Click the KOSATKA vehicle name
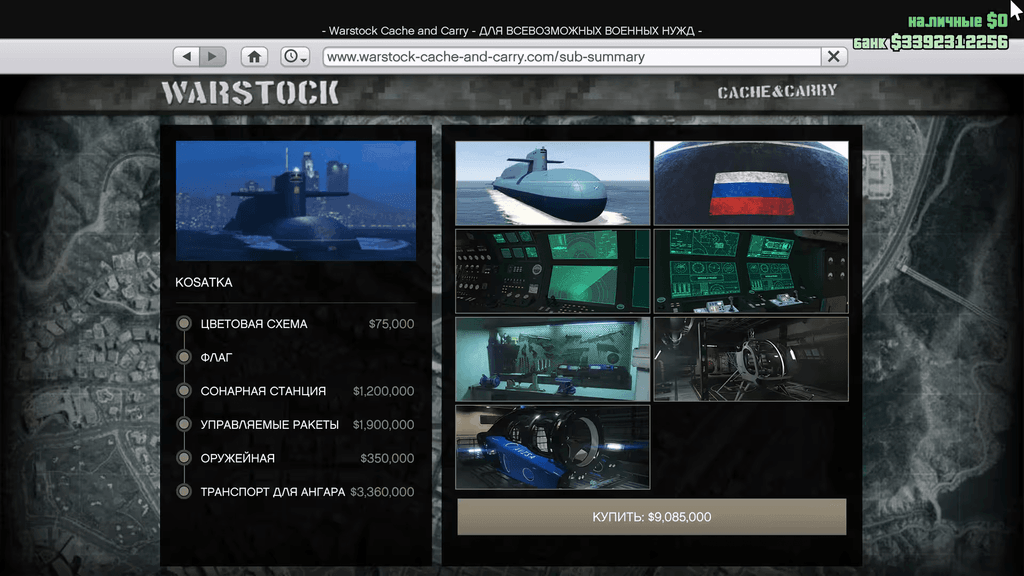The height and width of the screenshot is (576, 1024). pyautogui.click(x=204, y=282)
